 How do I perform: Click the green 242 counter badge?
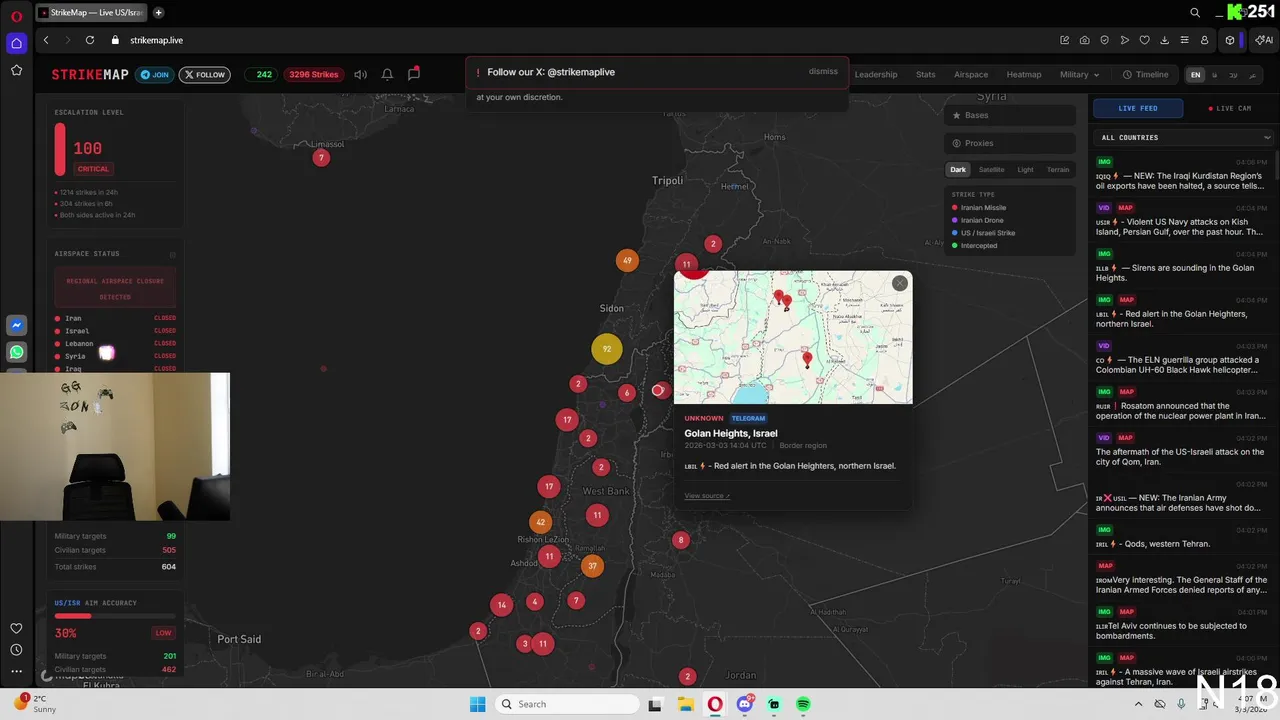click(x=264, y=74)
